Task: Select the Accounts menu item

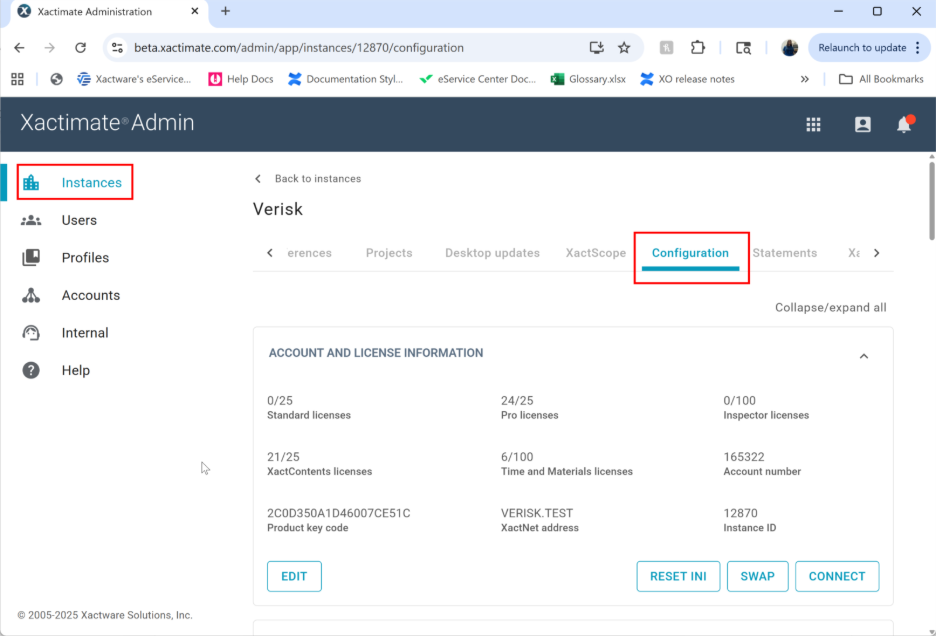Action: [x=91, y=295]
